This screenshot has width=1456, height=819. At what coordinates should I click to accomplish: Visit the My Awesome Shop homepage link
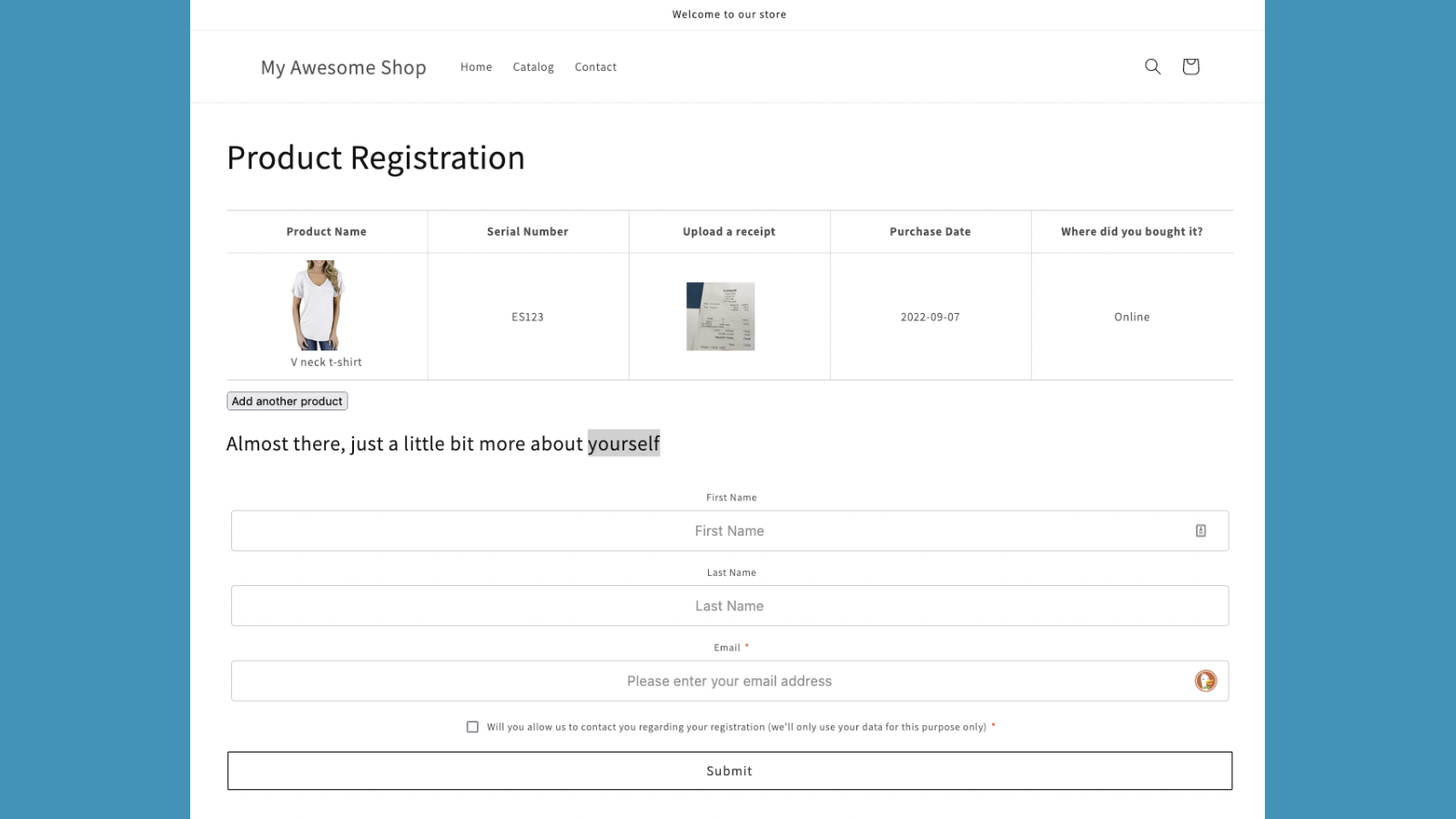[344, 66]
